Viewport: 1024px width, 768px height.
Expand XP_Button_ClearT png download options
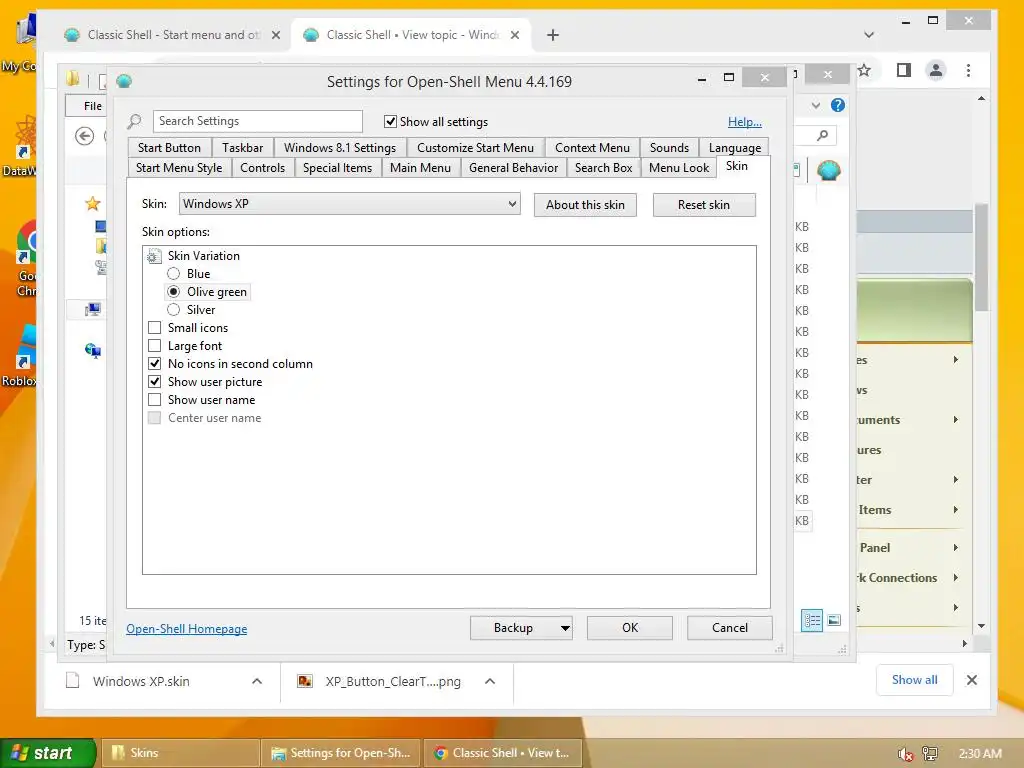pos(490,681)
